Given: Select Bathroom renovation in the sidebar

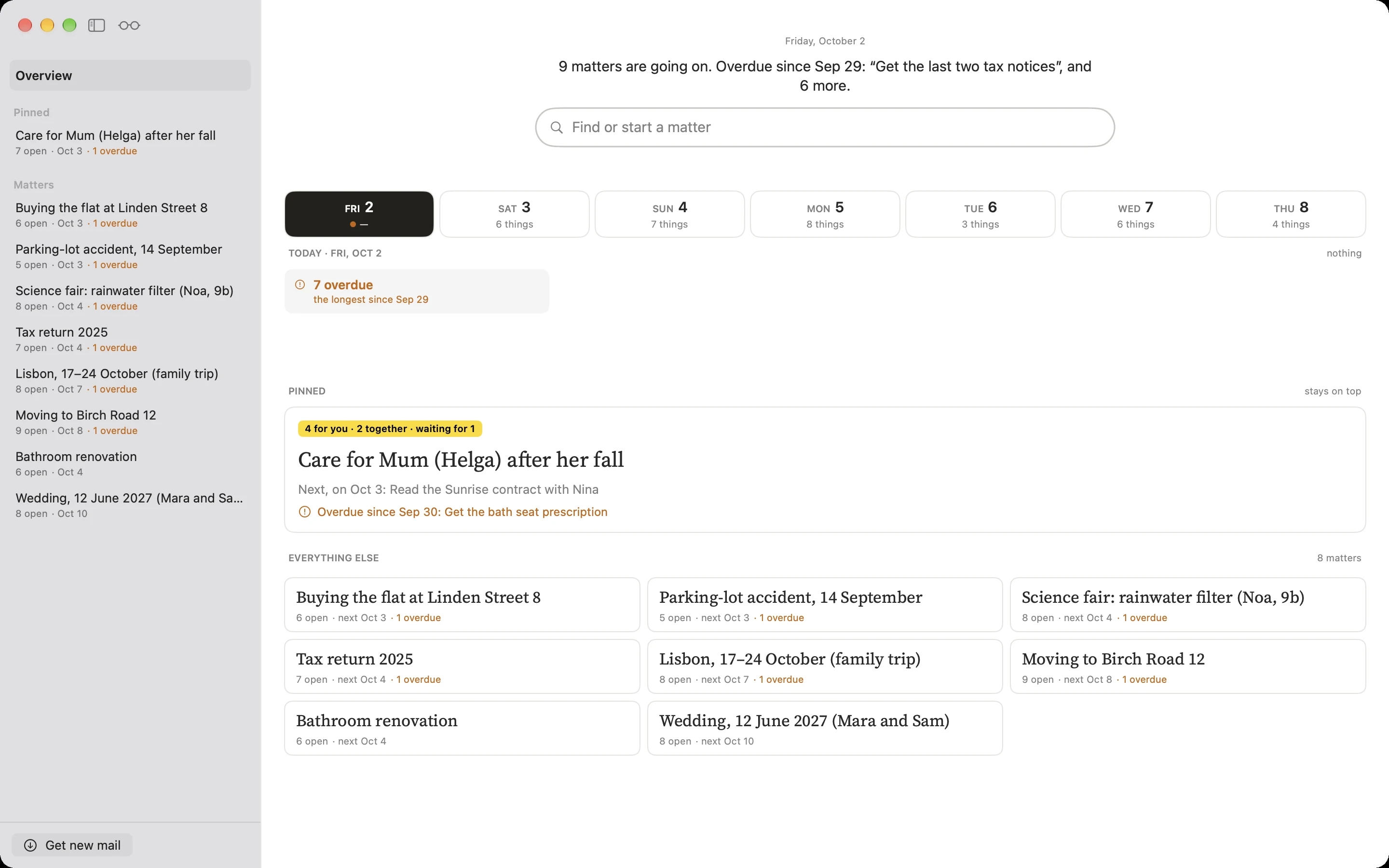Looking at the screenshot, I should (x=130, y=464).
